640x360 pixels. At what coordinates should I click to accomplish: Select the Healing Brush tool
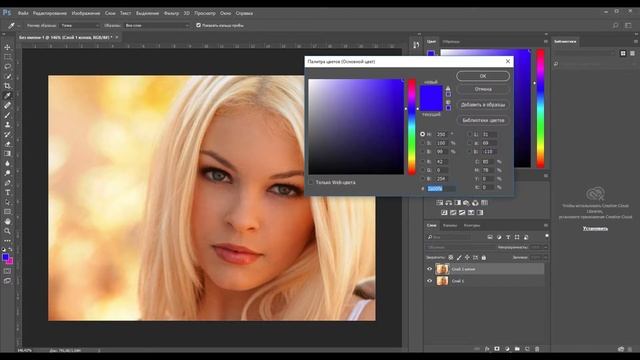pyautogui.click(x=7, y=105)
